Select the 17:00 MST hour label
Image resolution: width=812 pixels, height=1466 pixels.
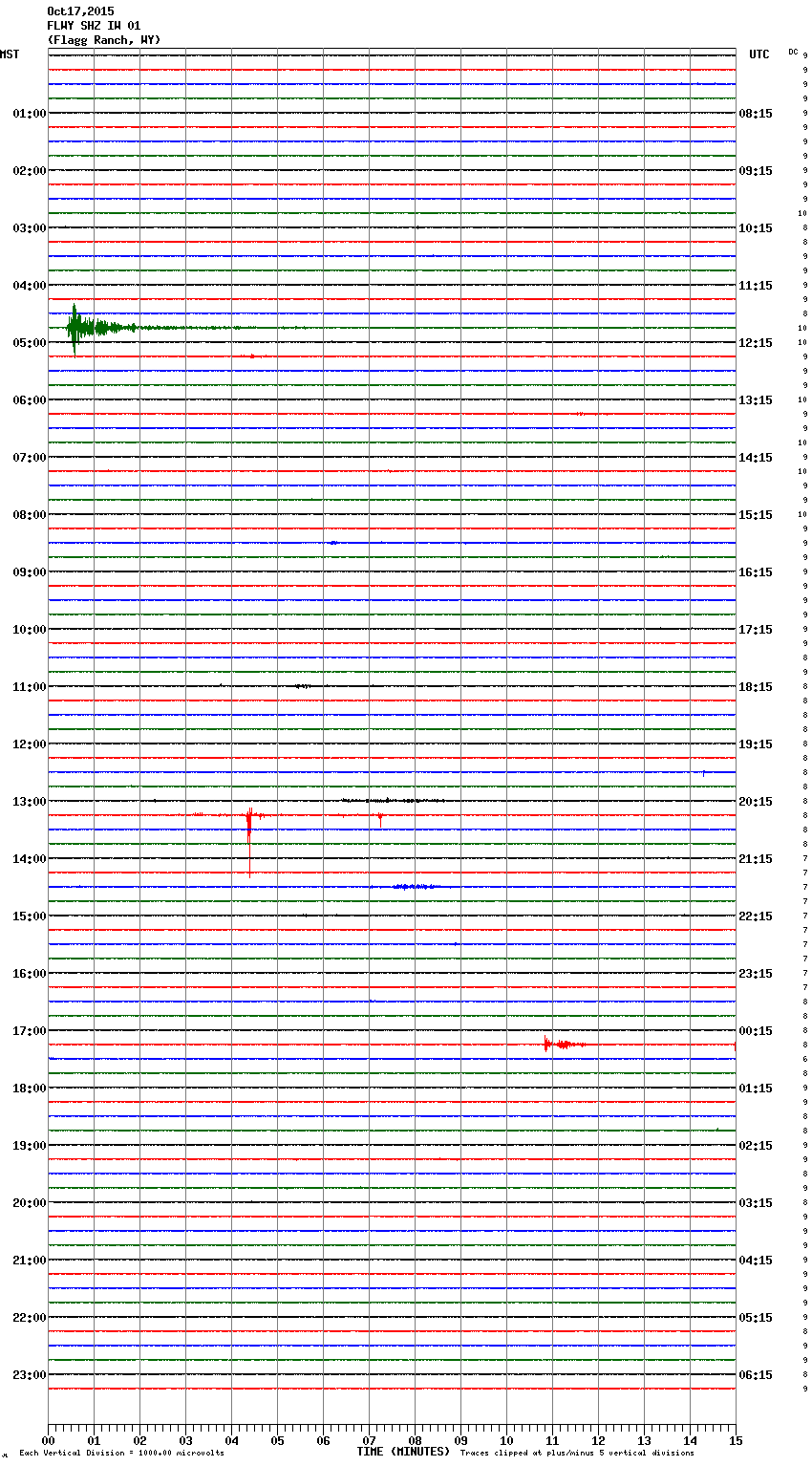coord(30,1031)
